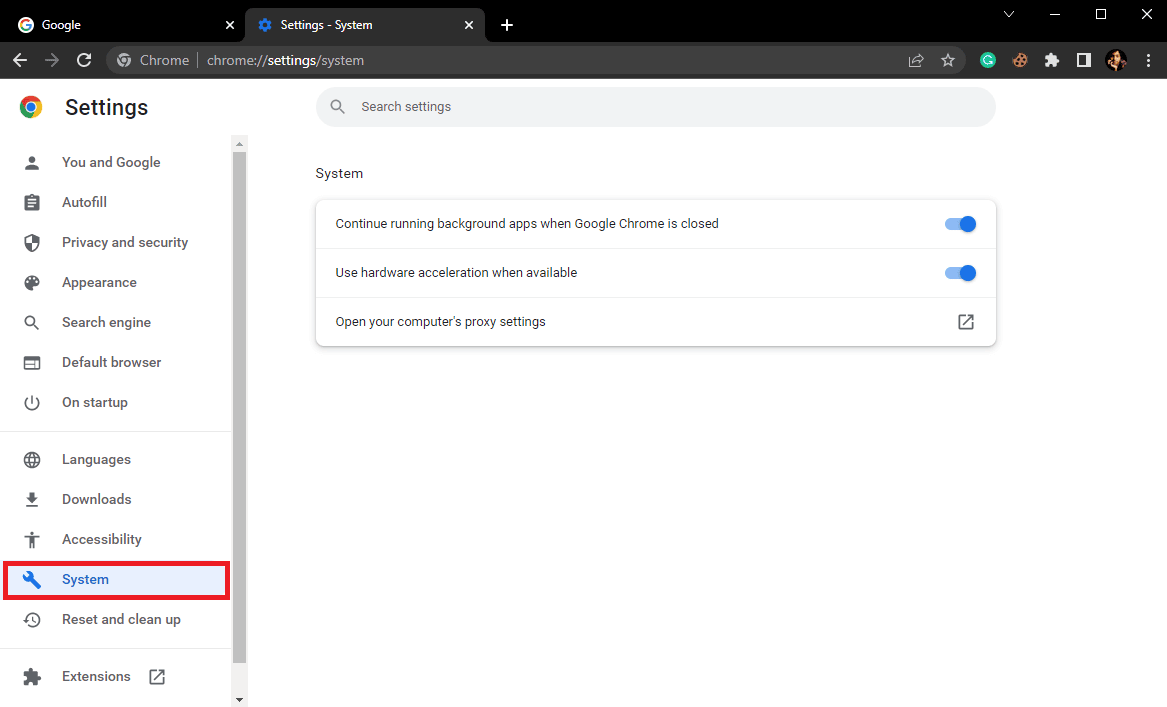
Task: Close the Google tab
Action: [x=230, y=25]
